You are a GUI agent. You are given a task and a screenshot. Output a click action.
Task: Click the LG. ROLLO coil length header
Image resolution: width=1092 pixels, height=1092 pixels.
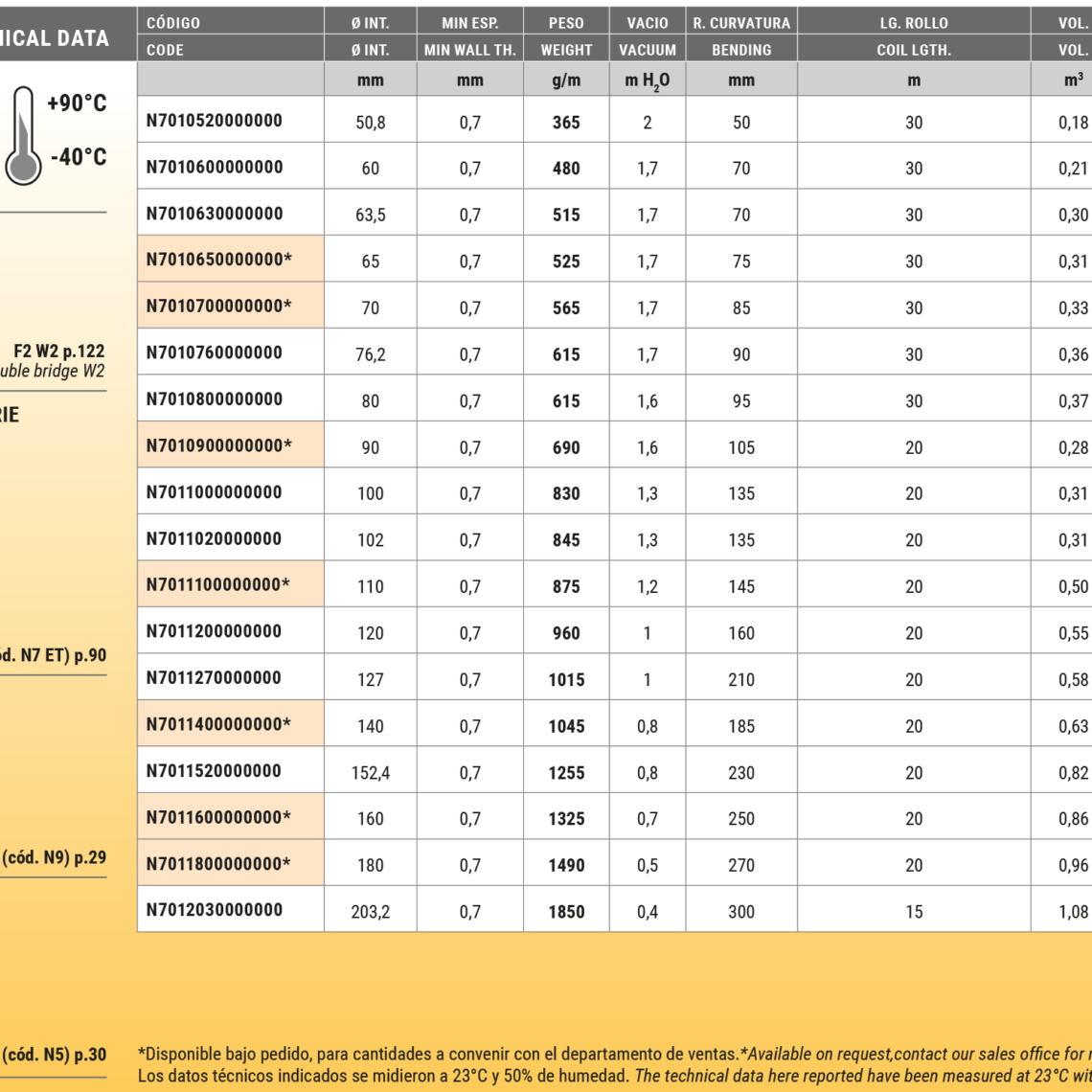click(914, 23)
